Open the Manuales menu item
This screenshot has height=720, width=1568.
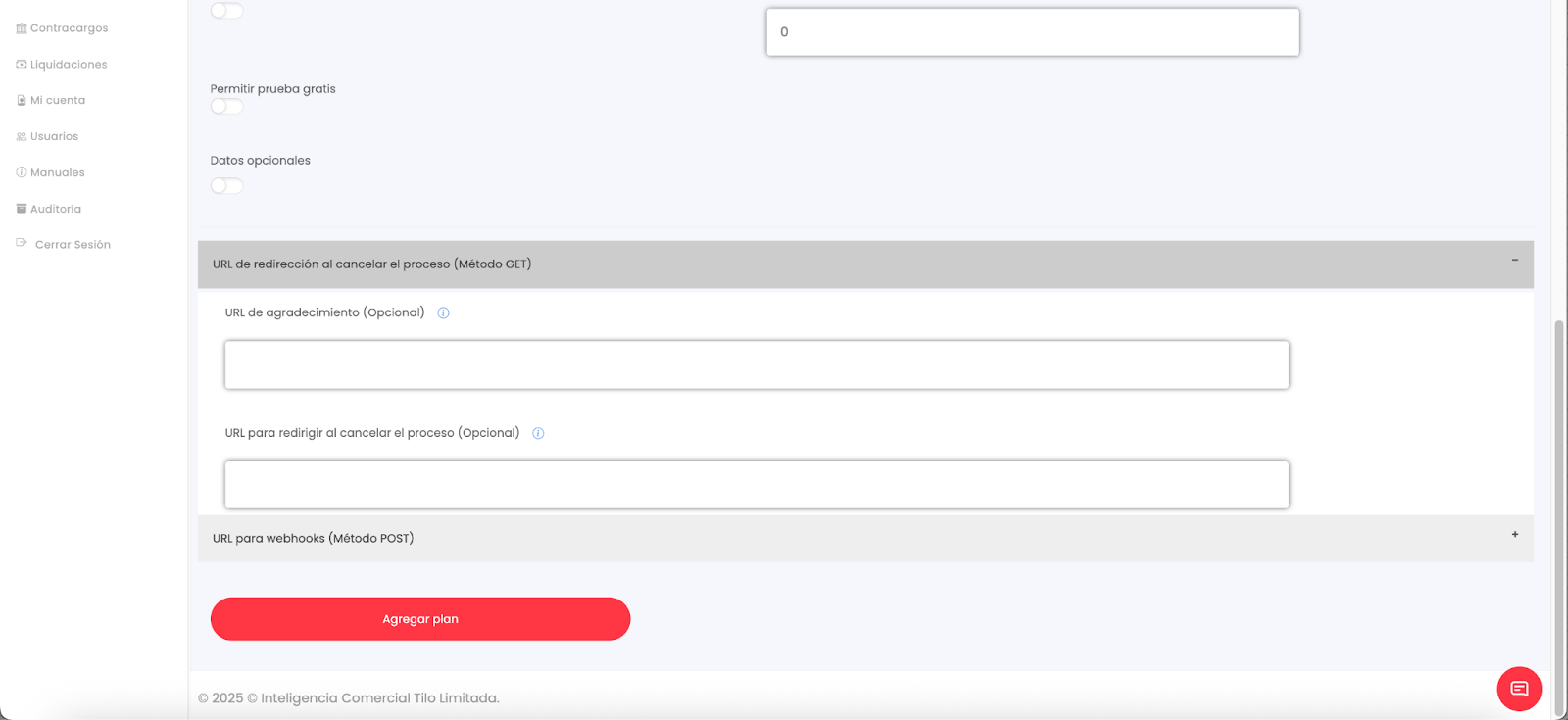57,172
